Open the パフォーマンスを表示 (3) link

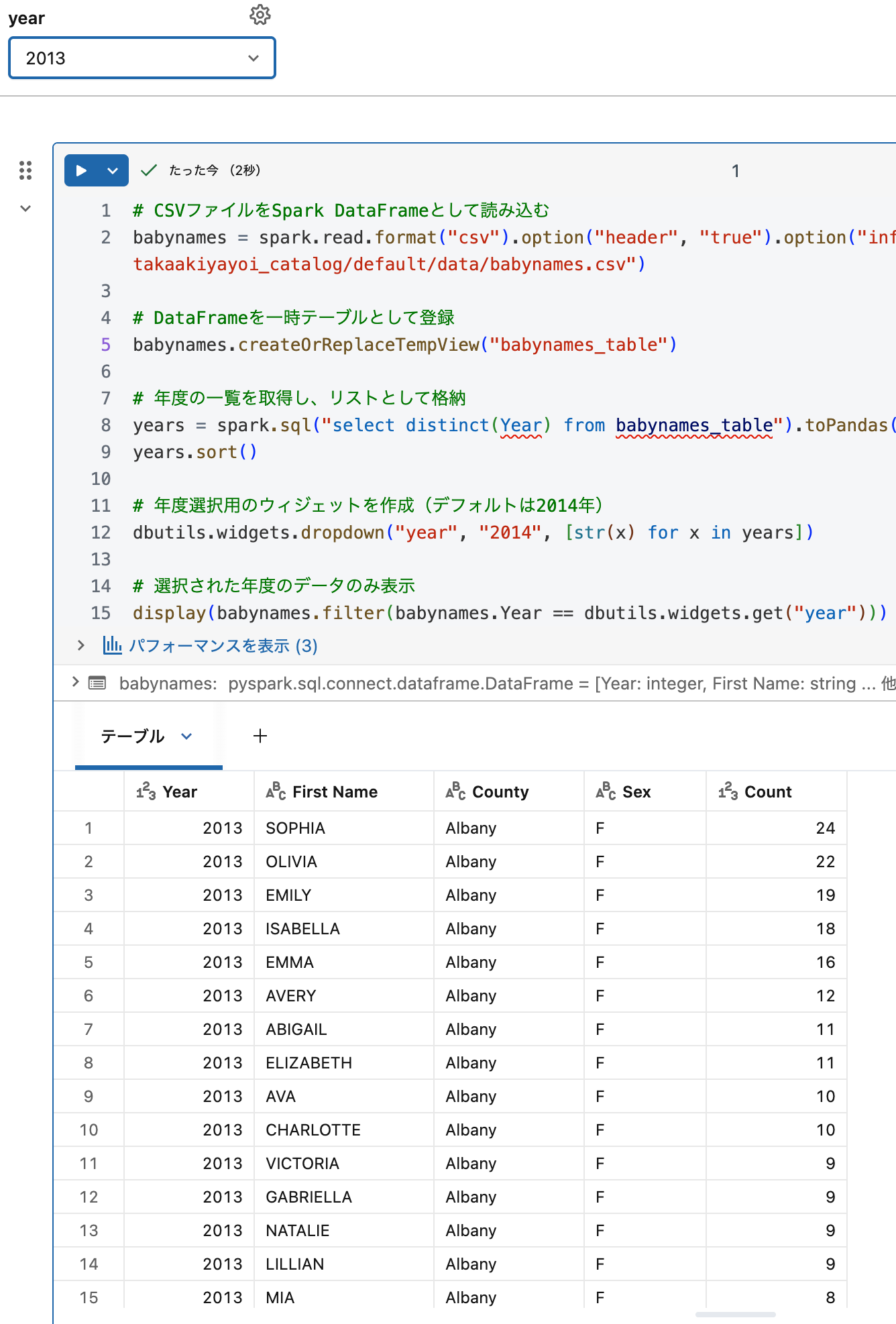click(223, 646)
